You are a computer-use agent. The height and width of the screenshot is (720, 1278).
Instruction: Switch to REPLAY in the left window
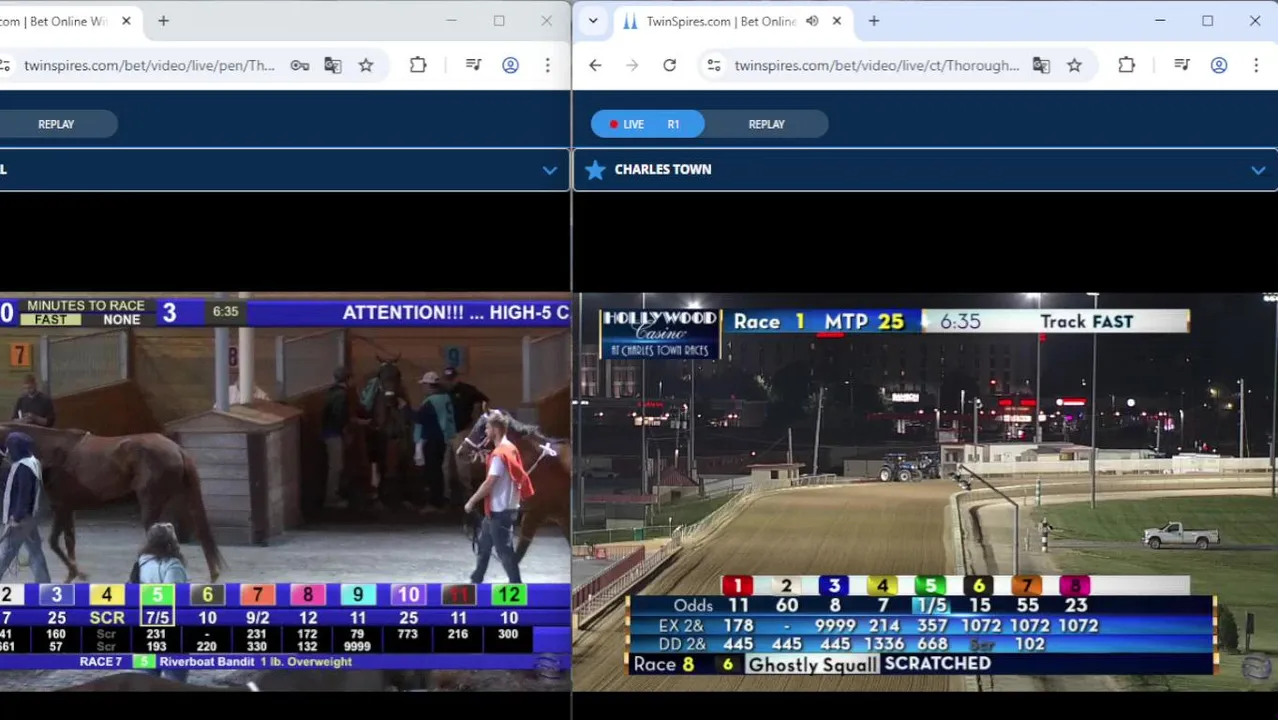point(56,124)
